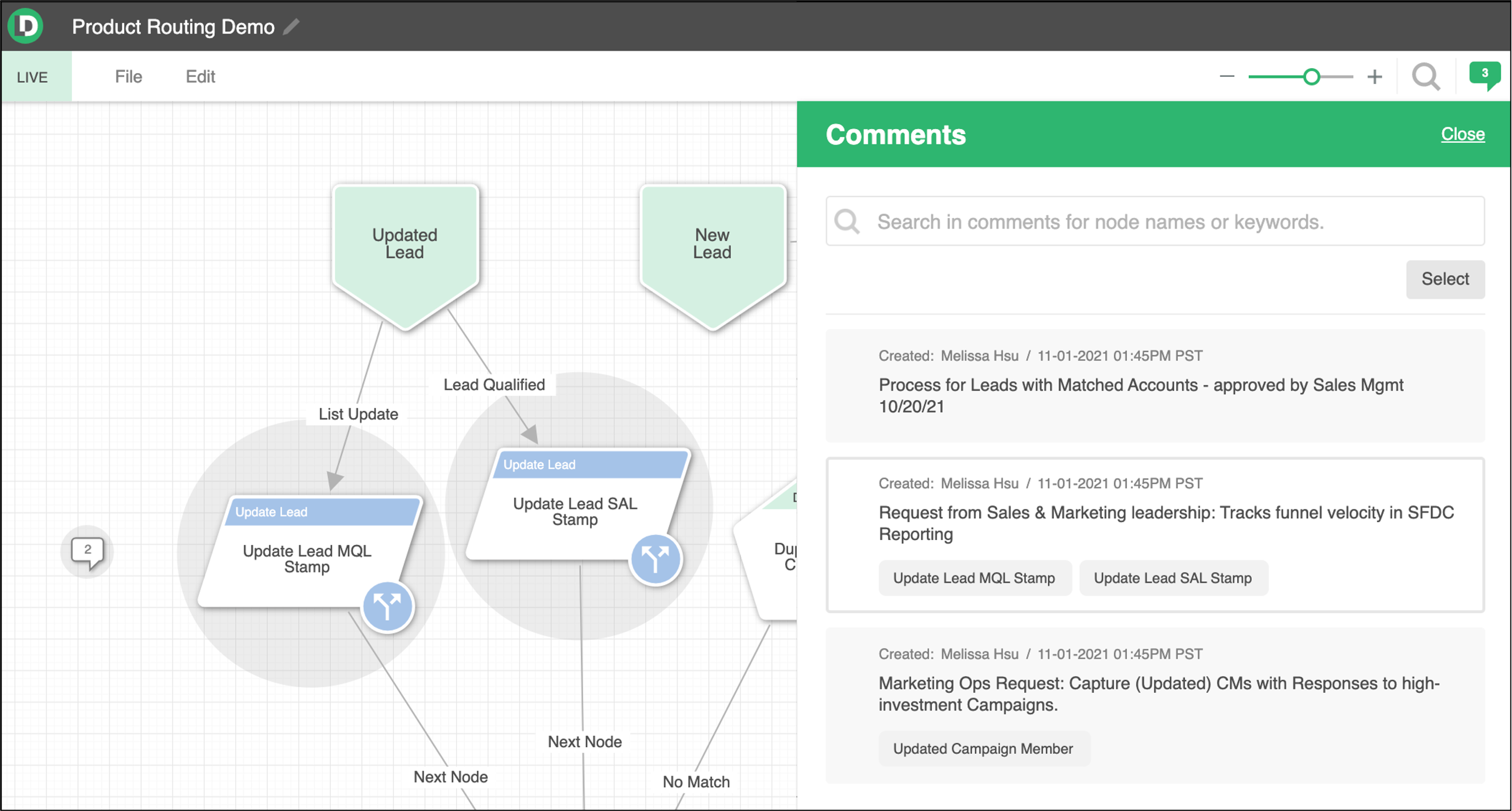Close the Comments panel via Close link
Viewport: 1512px width, 811px height.
[x=1462, y=134]
